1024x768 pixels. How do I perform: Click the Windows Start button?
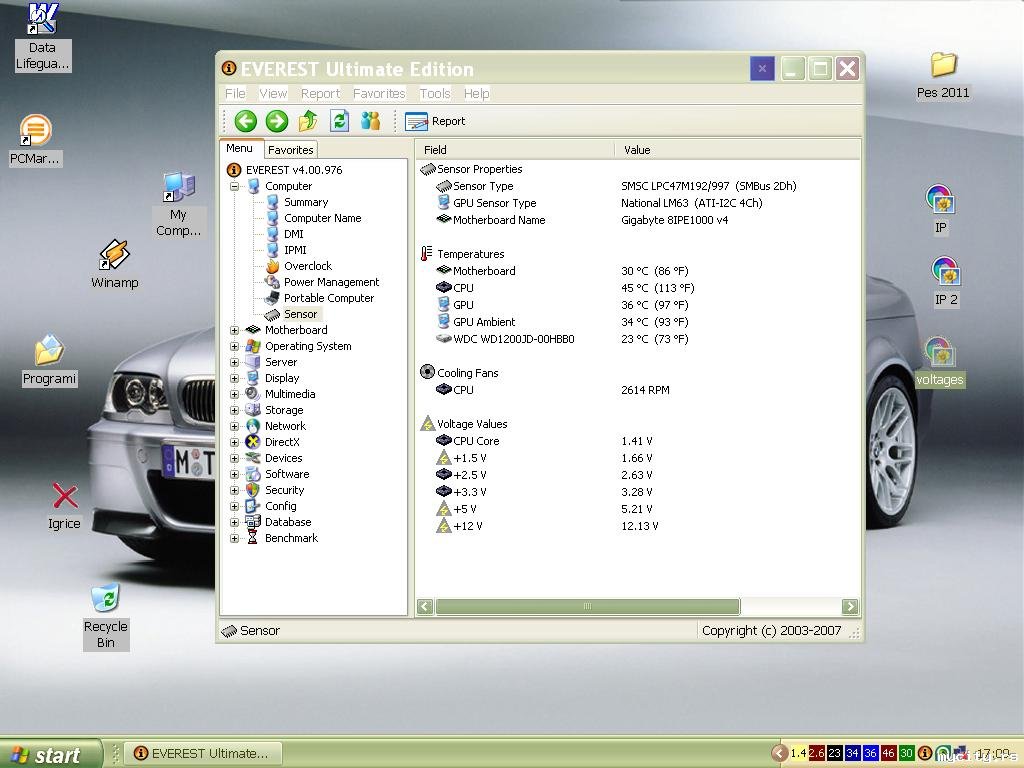(50, 754)
